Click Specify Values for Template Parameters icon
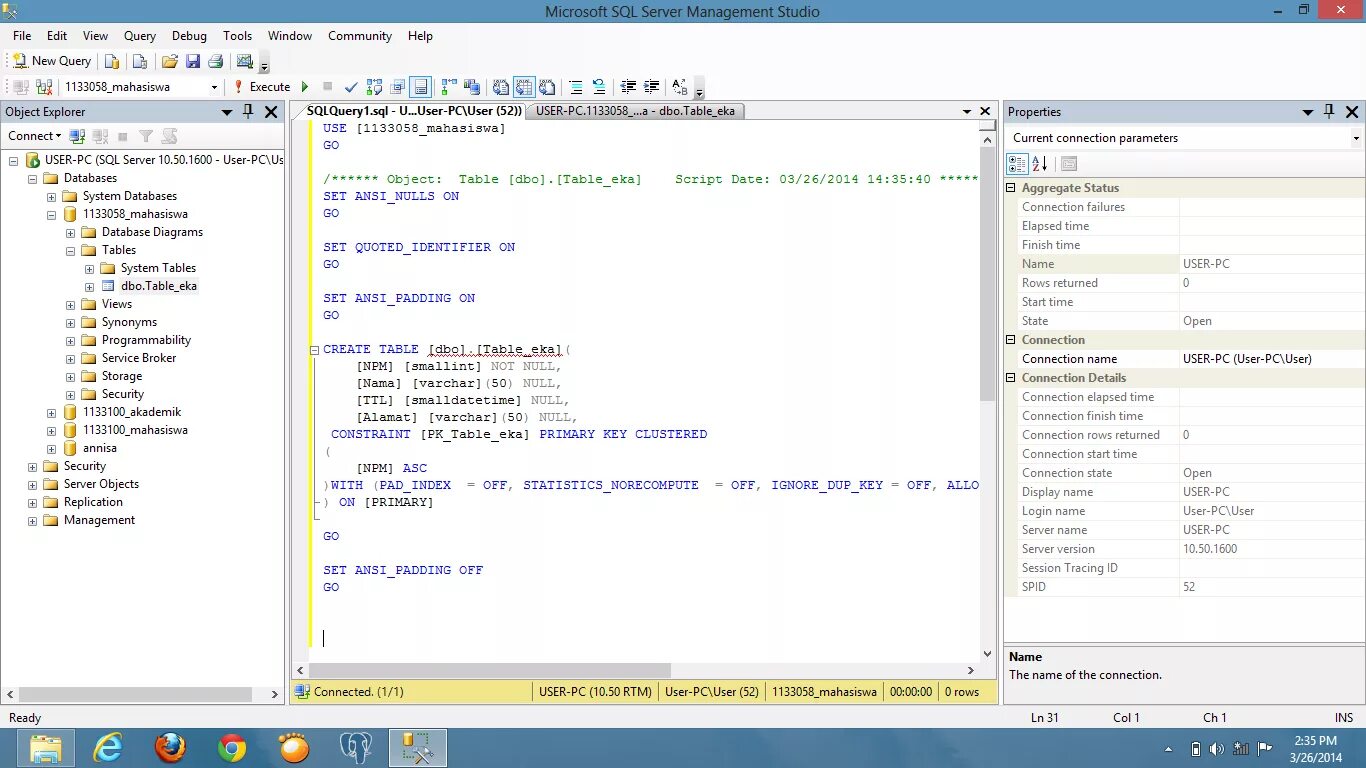This screenshot has height=768, width=1366. pyautogui.click(x=680, y=87)
